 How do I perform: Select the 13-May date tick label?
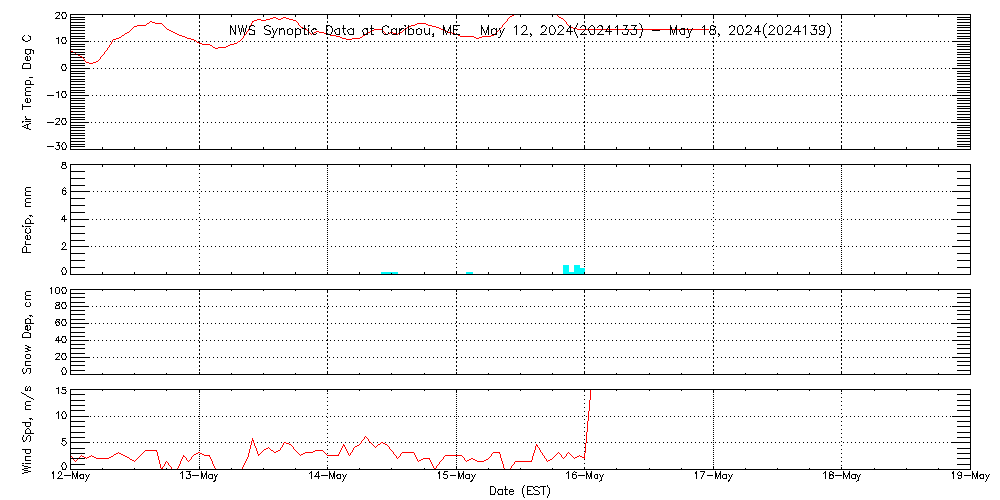[199, 477]
